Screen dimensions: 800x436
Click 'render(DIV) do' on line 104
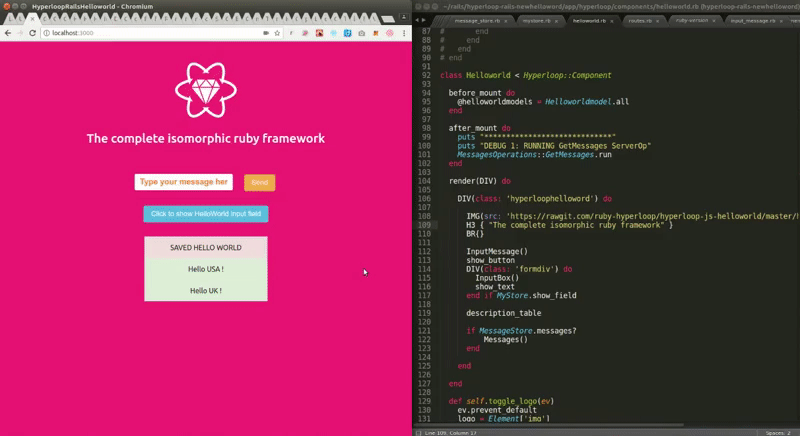point(480,181)
